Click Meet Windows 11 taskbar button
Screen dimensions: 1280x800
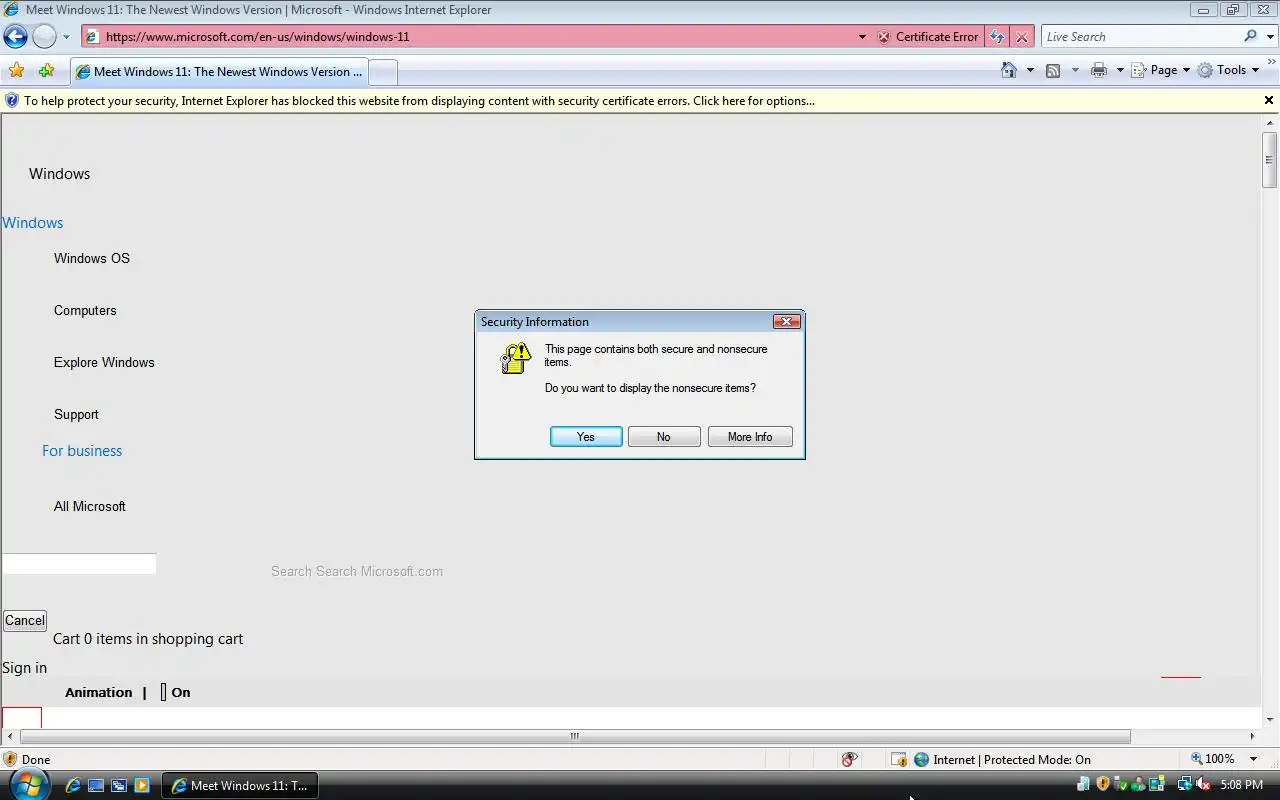pos(241,785)
